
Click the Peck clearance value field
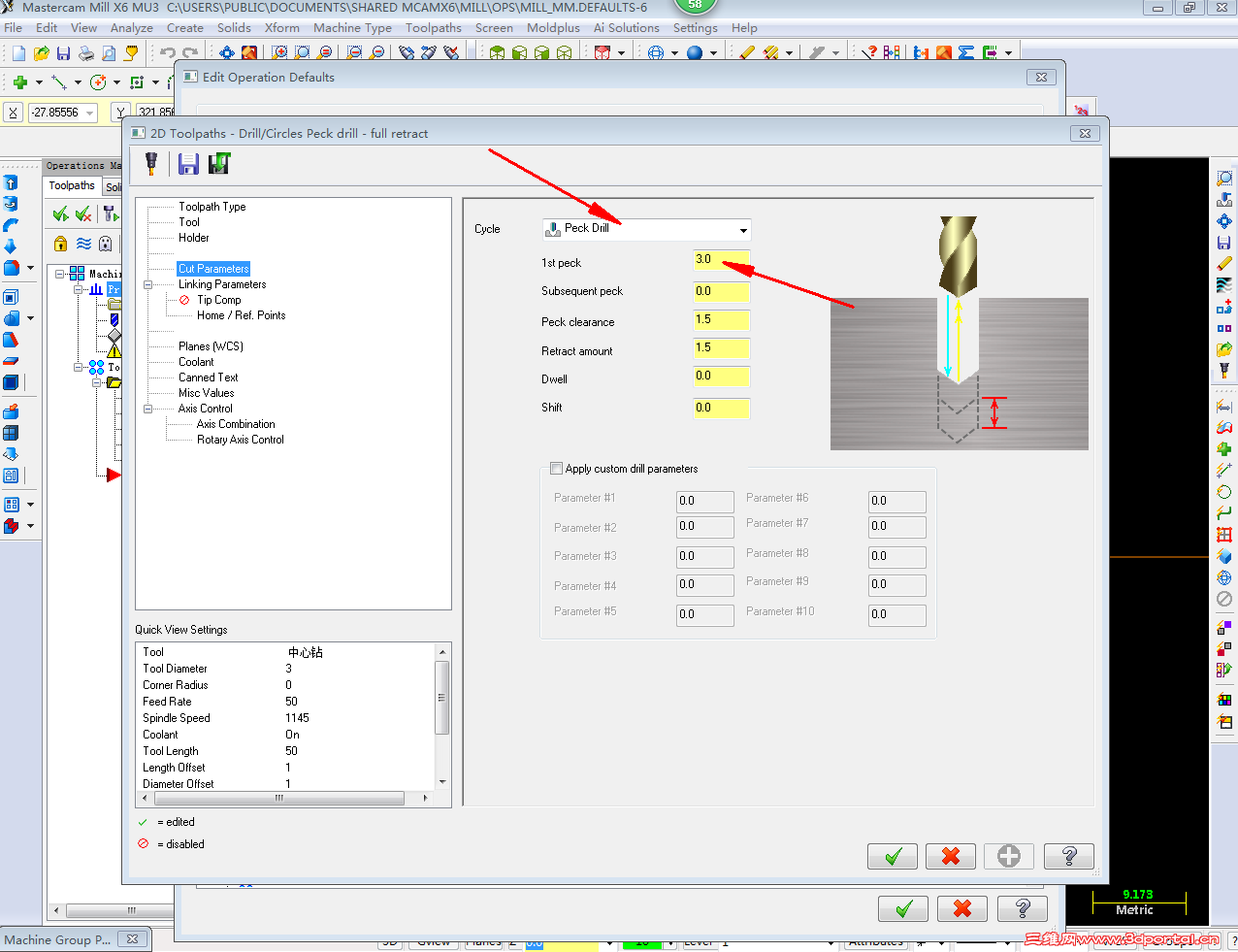[721, 320]
